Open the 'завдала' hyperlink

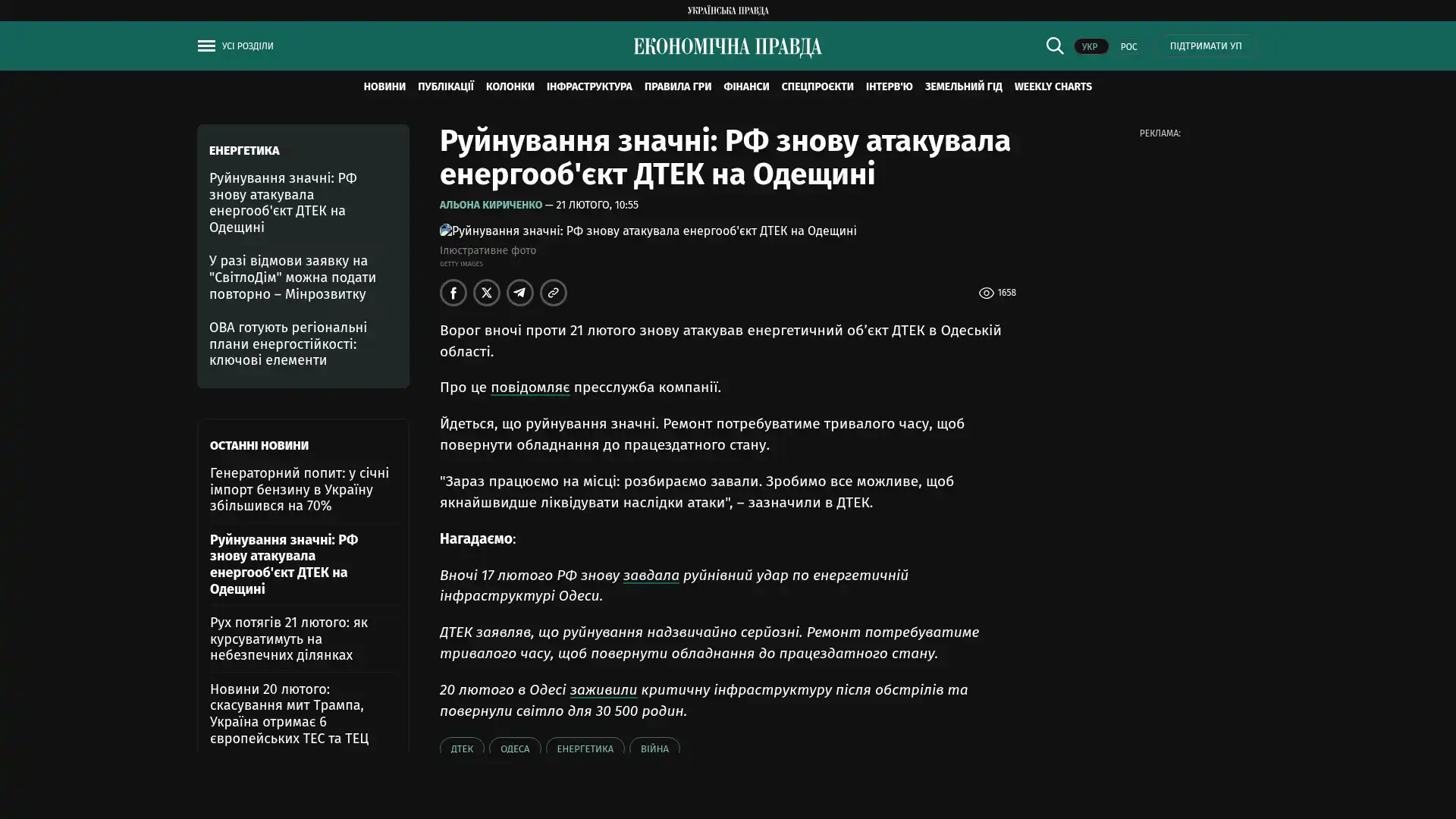point(651,575)
